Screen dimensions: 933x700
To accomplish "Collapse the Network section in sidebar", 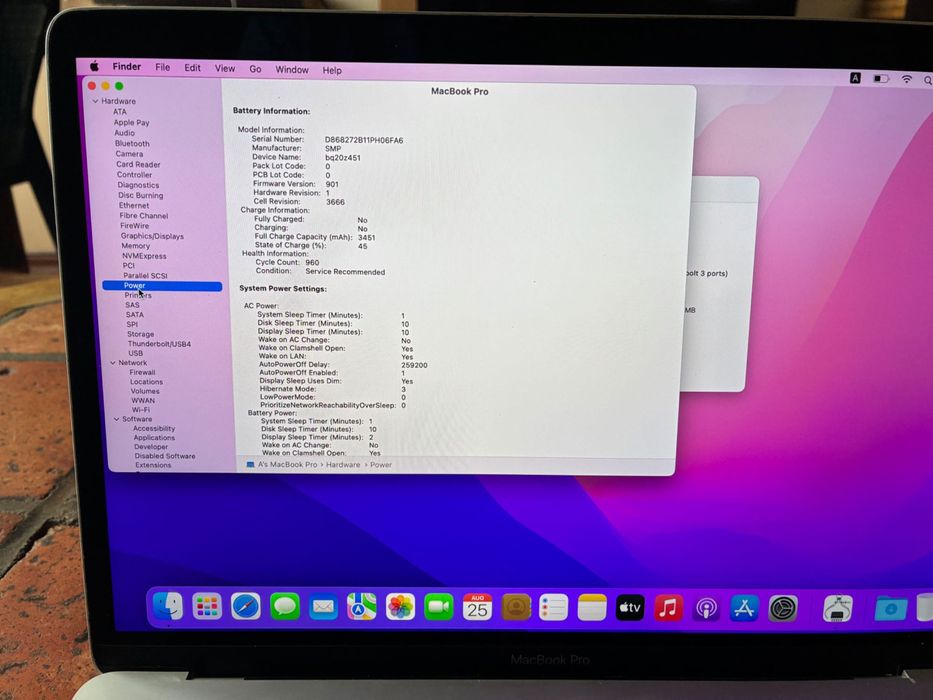I will tap(112, 362).
